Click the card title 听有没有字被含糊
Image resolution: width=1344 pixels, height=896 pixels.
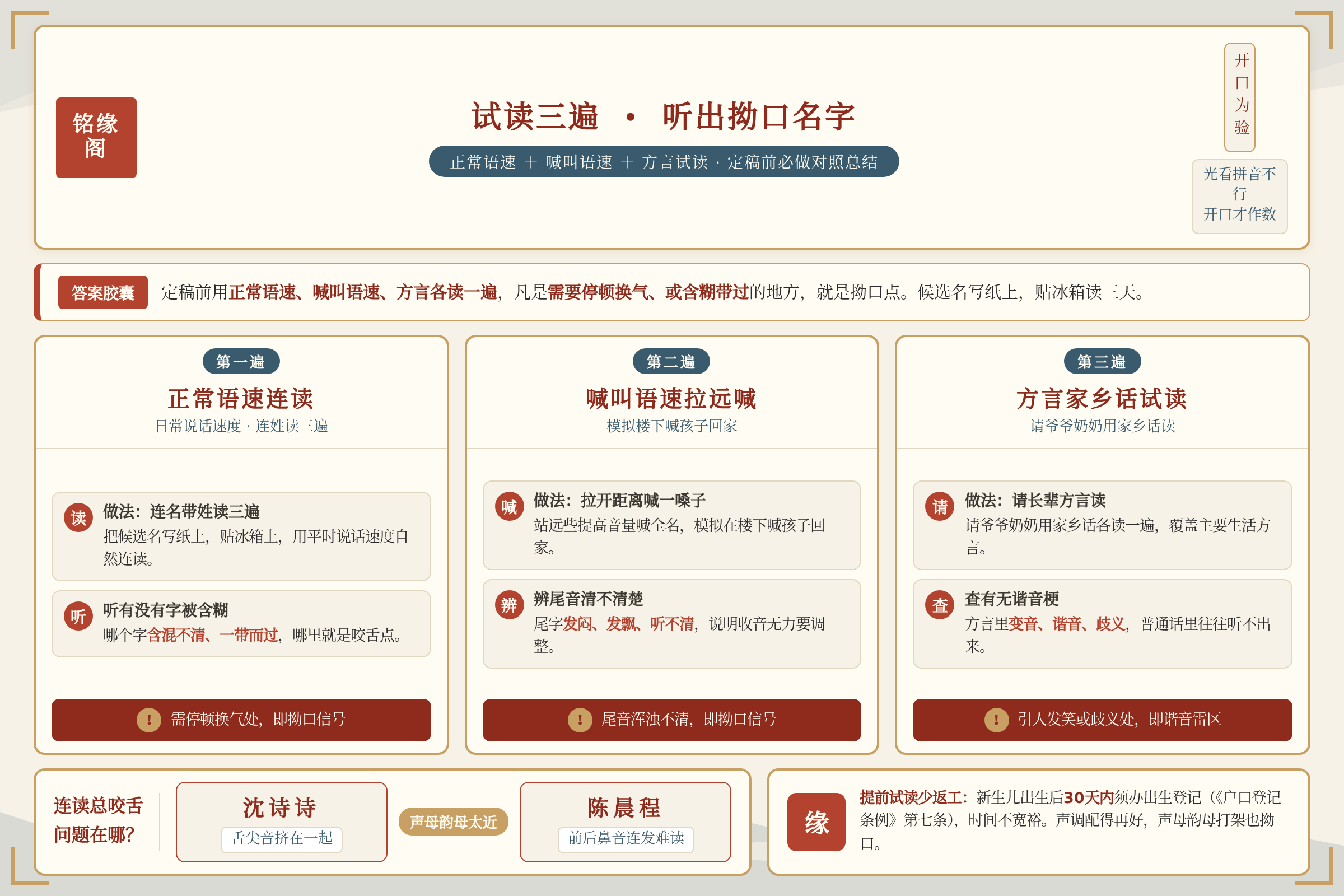click(x=166, y=610)
